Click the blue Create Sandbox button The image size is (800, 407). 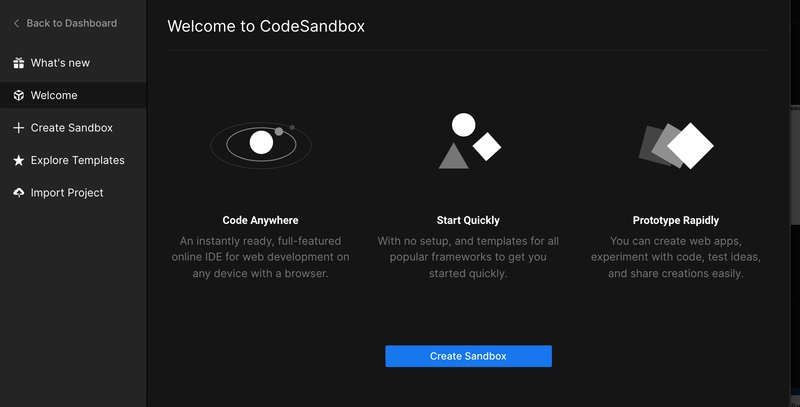[468, 356]
